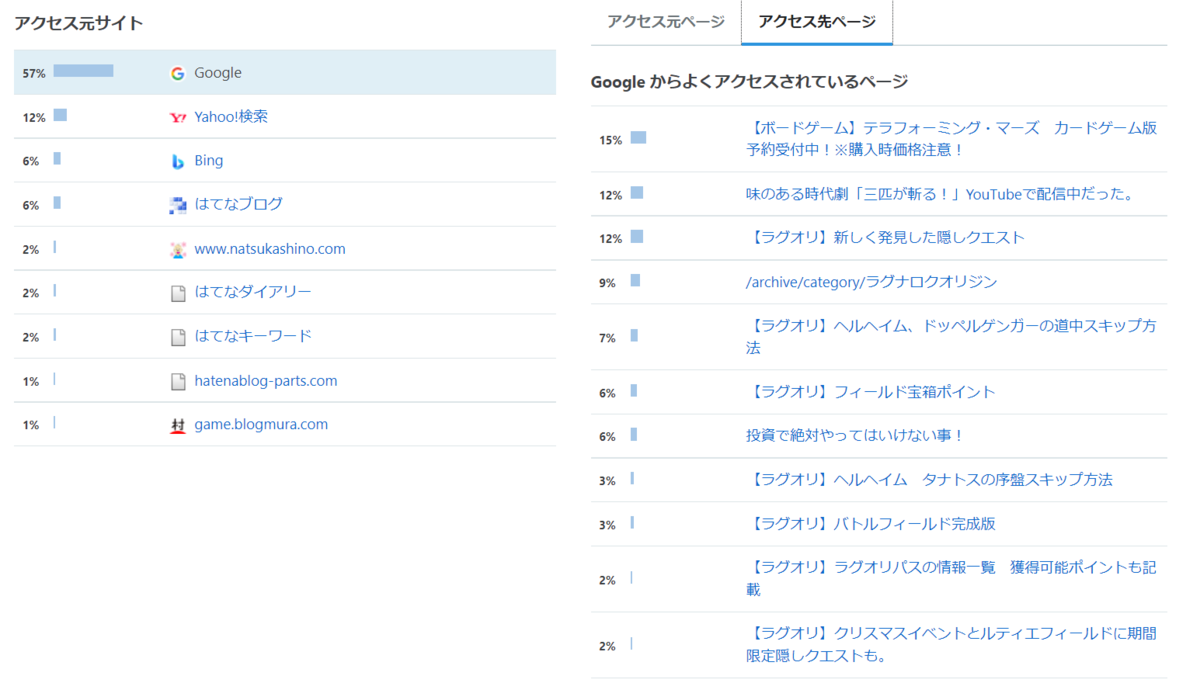Click the 9% bar for /archive/category/ラグナロクオリジン

point(635,281)
